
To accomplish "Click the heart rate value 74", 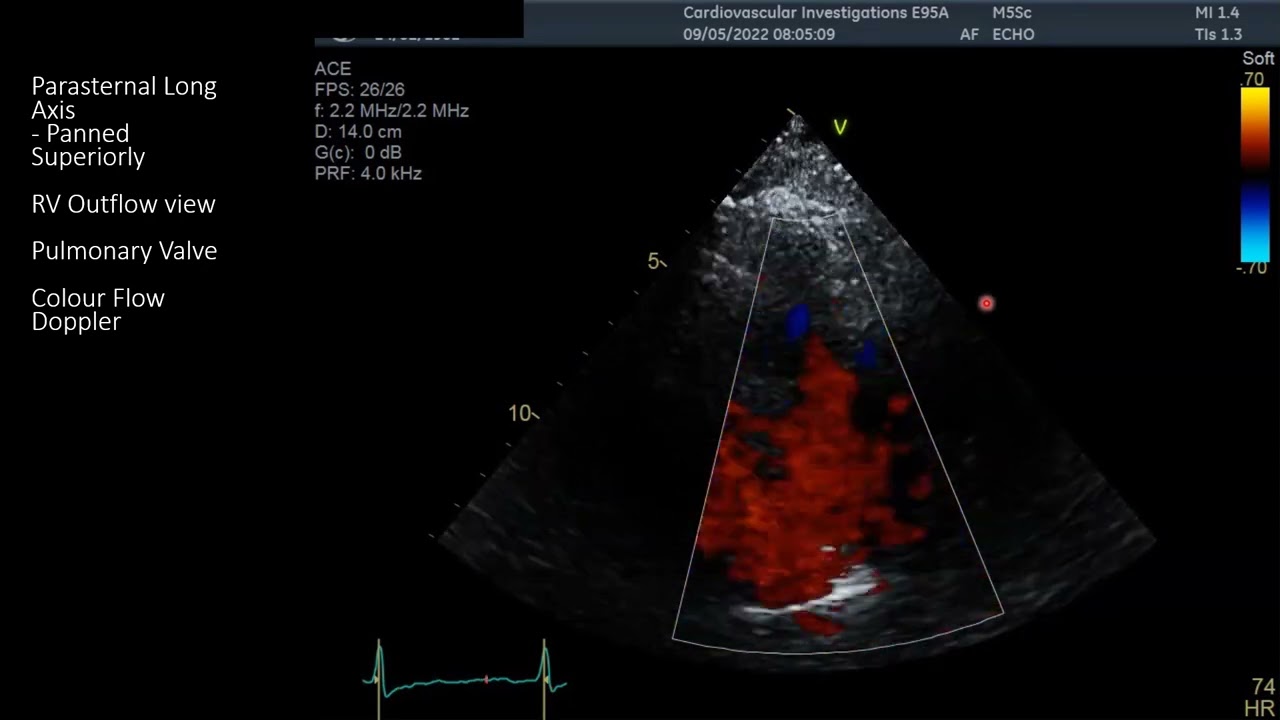I will [x=1263, y=687].
